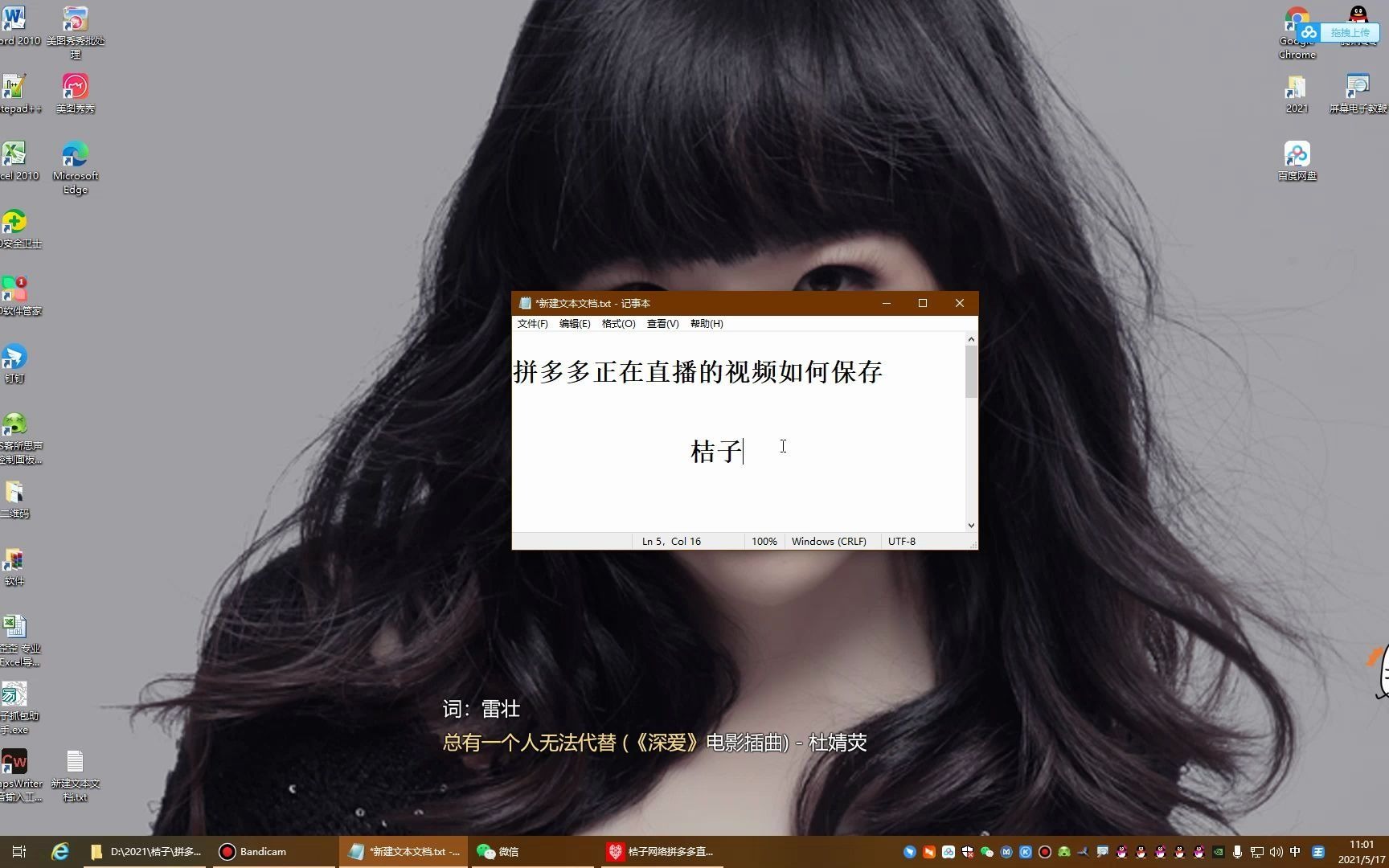Open Notepad 查看(V) menu

tap(663, 324)
